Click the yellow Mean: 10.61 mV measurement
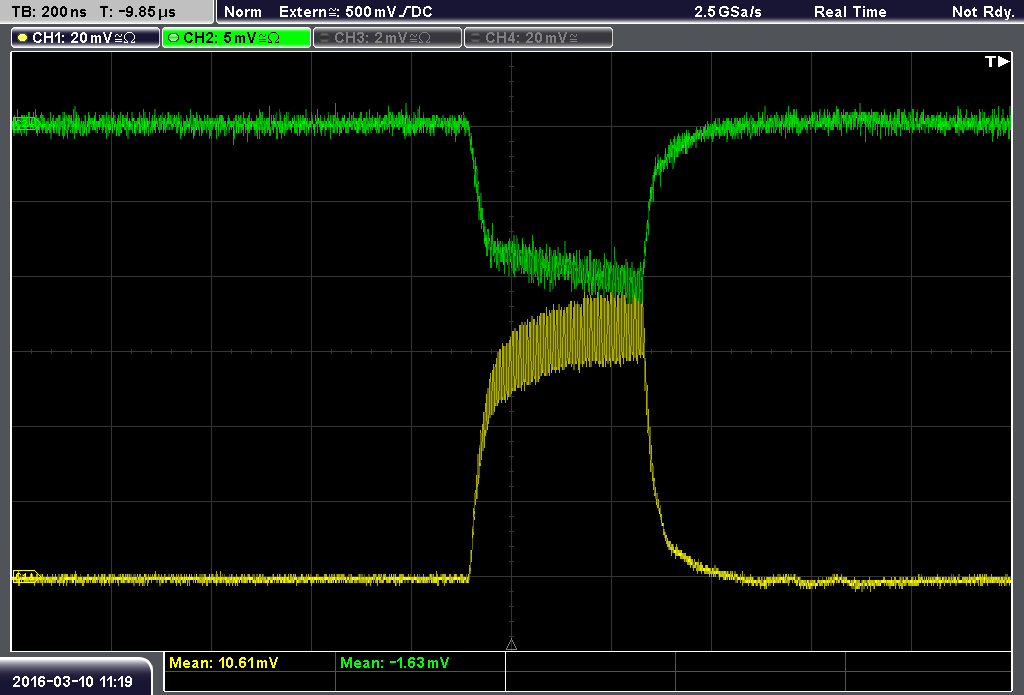1024x695 pixels. click(223, 663)
